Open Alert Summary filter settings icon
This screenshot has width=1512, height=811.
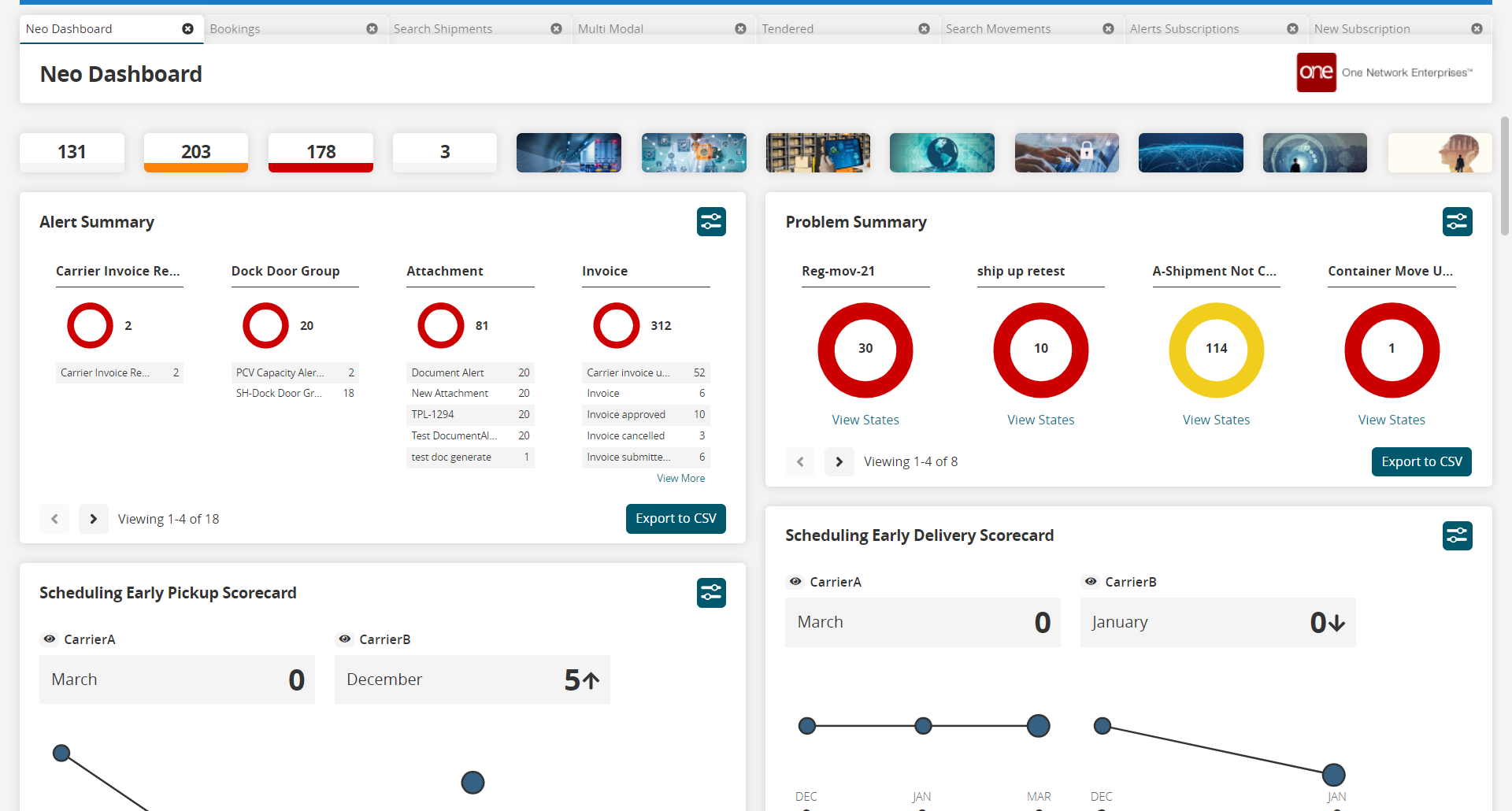(x=711, y=222)
